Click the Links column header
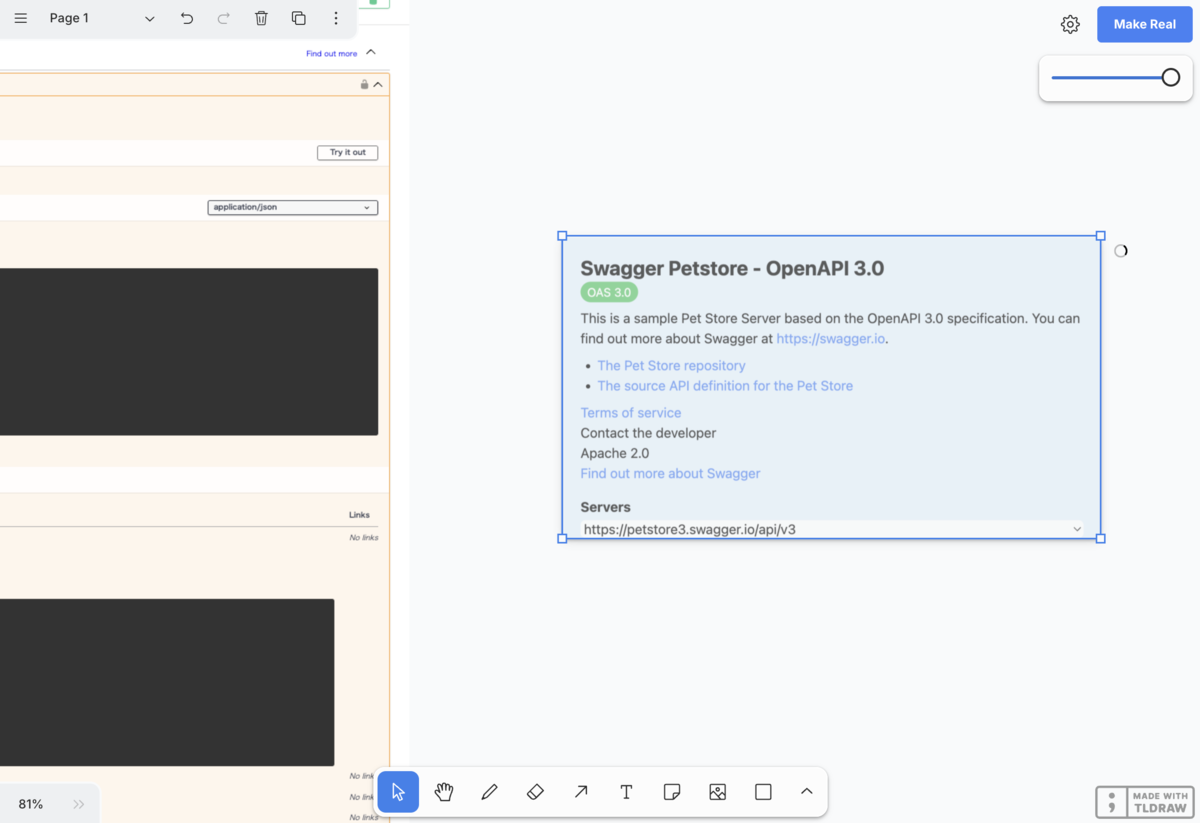The height and width of the screenshot is (823, 1200). [359, 515]
